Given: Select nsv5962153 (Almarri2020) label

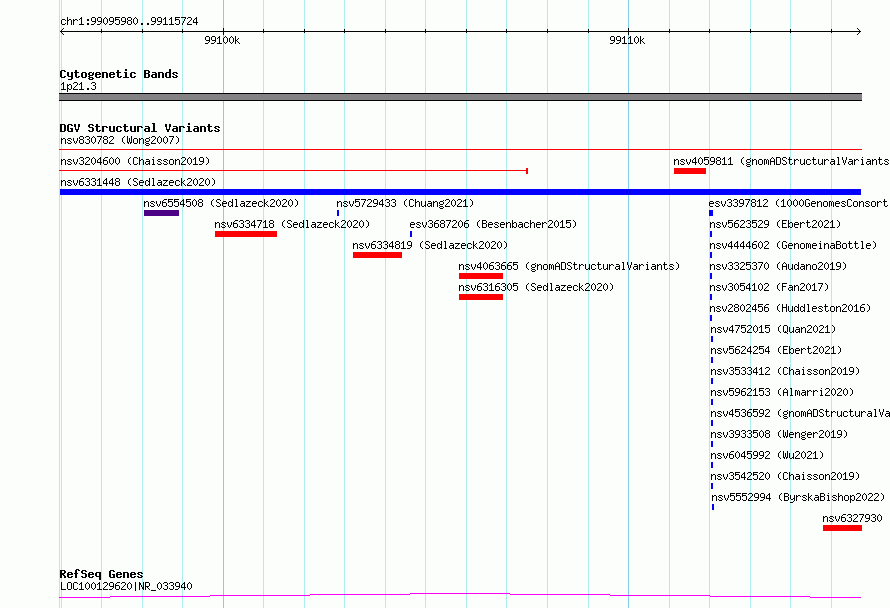Looking at the screenshot, I should click(782, 392).
